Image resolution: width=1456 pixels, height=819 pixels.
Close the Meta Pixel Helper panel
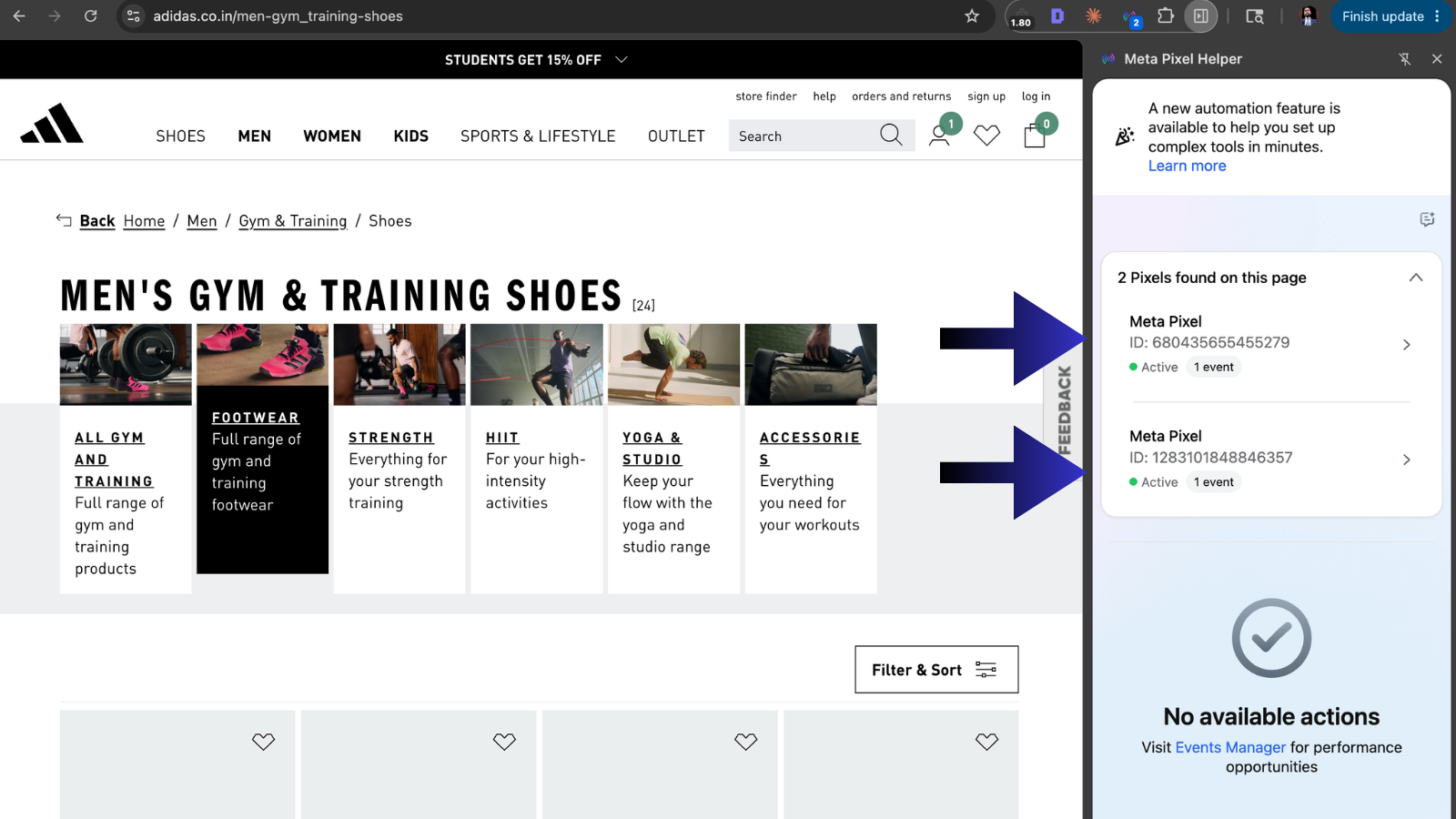click(1437, 59)
